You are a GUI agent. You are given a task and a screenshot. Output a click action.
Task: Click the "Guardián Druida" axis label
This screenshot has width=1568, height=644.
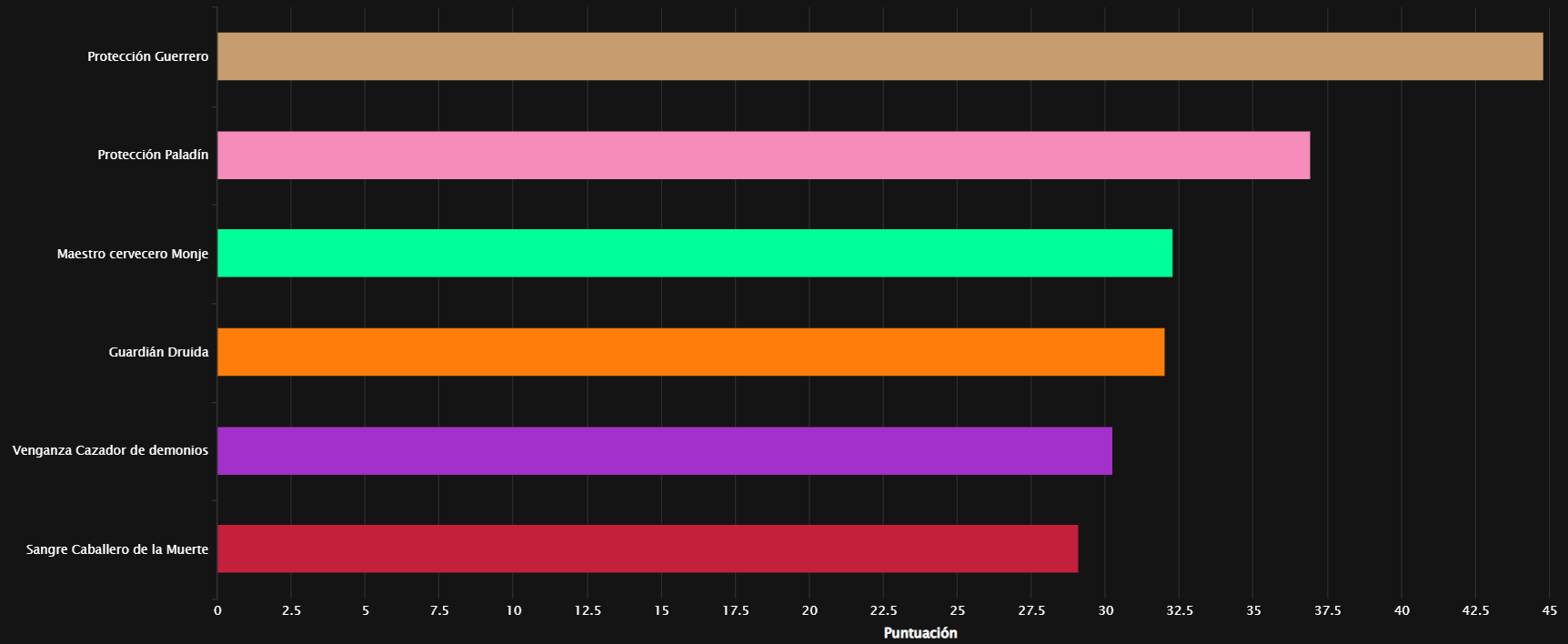point(158,352)
